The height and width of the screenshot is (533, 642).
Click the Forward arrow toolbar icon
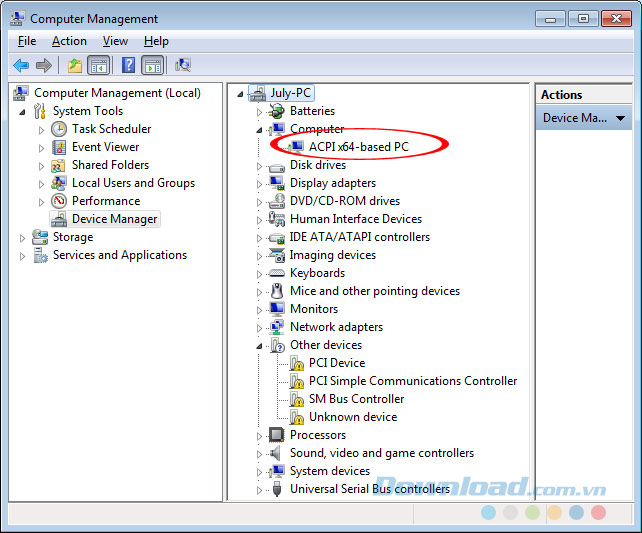point(44,65)
